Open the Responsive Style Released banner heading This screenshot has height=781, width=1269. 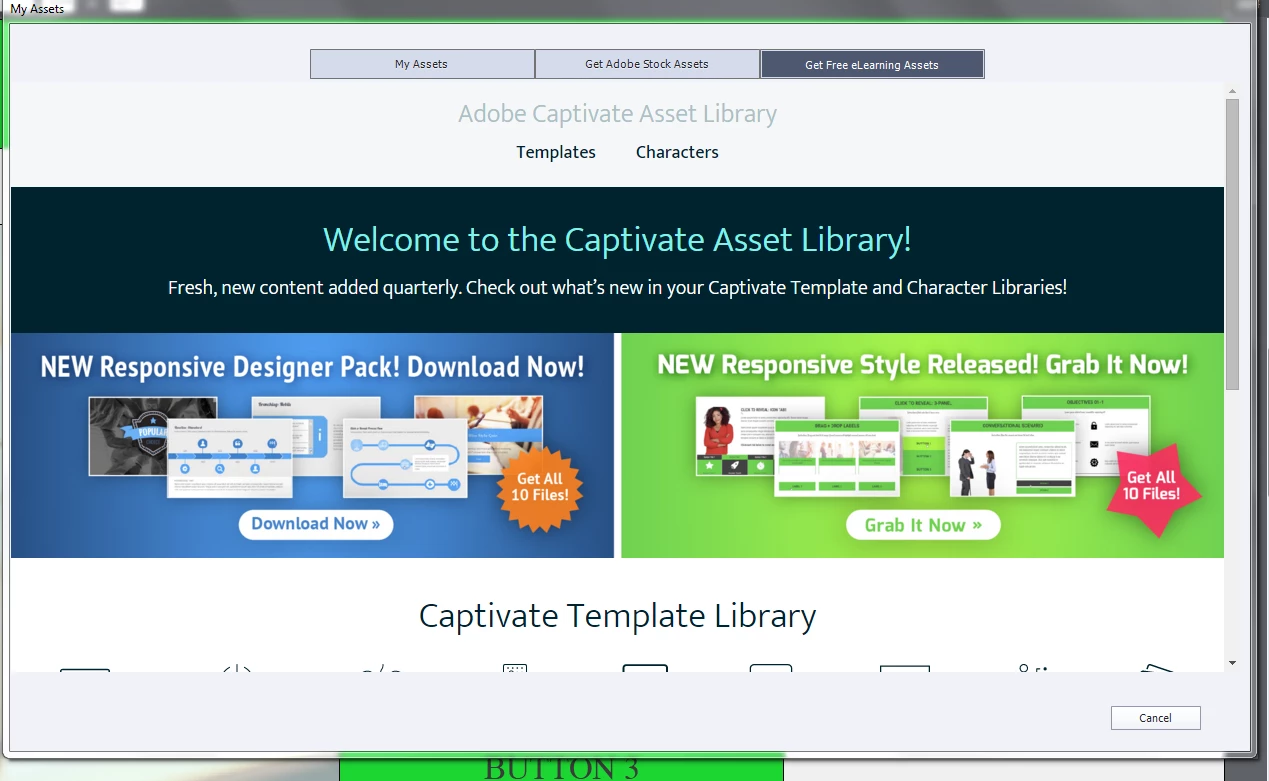[923, 364]
